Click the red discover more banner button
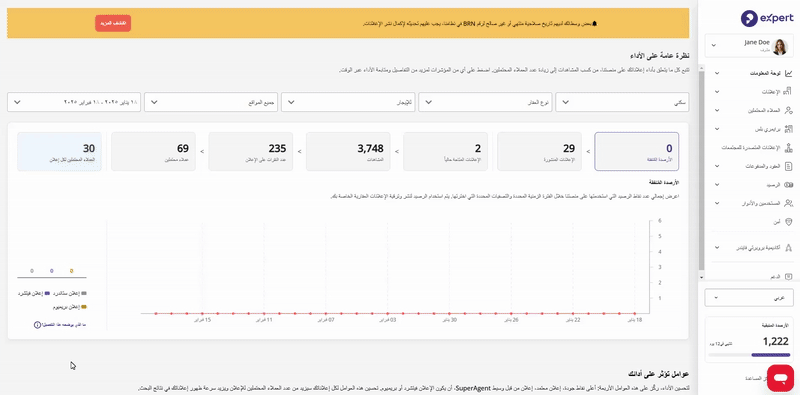Image resolution: width=800 pixels, height=395 pixels. tap(113, 23)
